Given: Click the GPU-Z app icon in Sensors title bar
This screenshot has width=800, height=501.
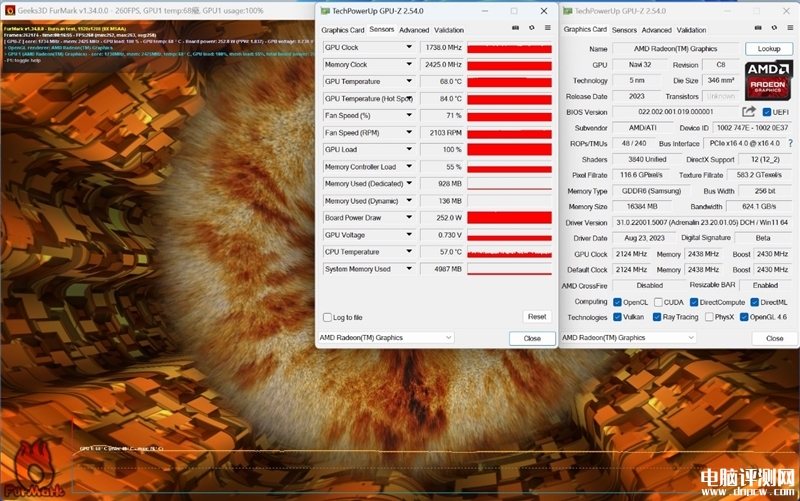Looking at the screenshot, I should [x=325, y=11].
